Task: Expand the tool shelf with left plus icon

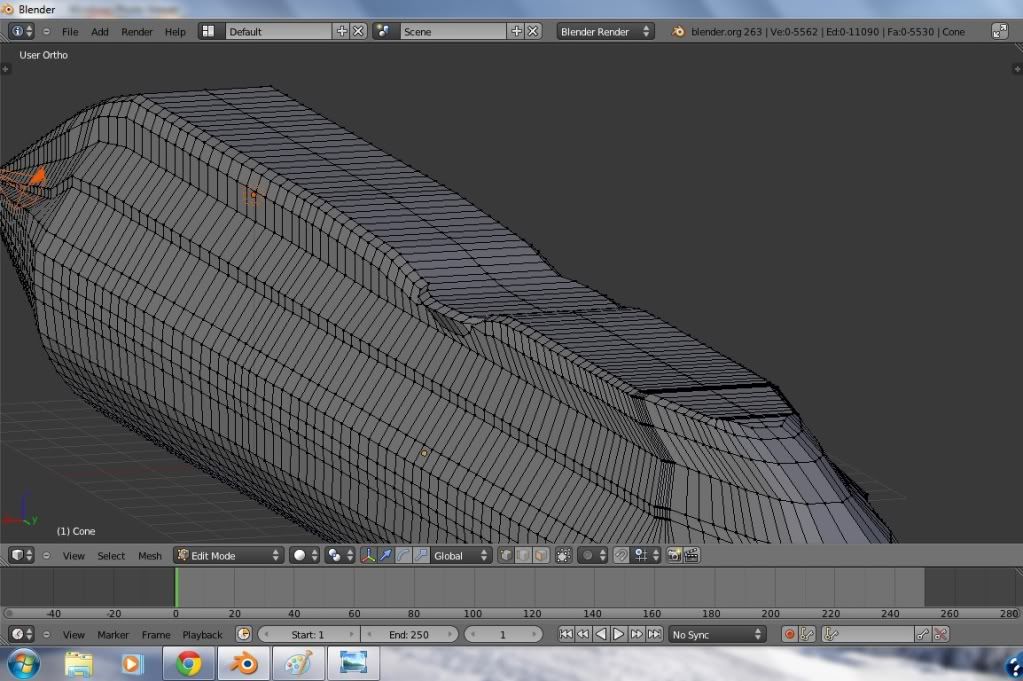Action: point(5,68)
